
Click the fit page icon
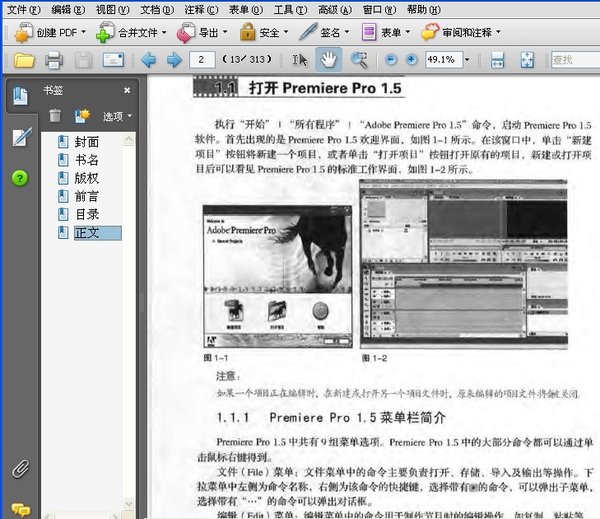pyautogui.click(x=527, y=60)
